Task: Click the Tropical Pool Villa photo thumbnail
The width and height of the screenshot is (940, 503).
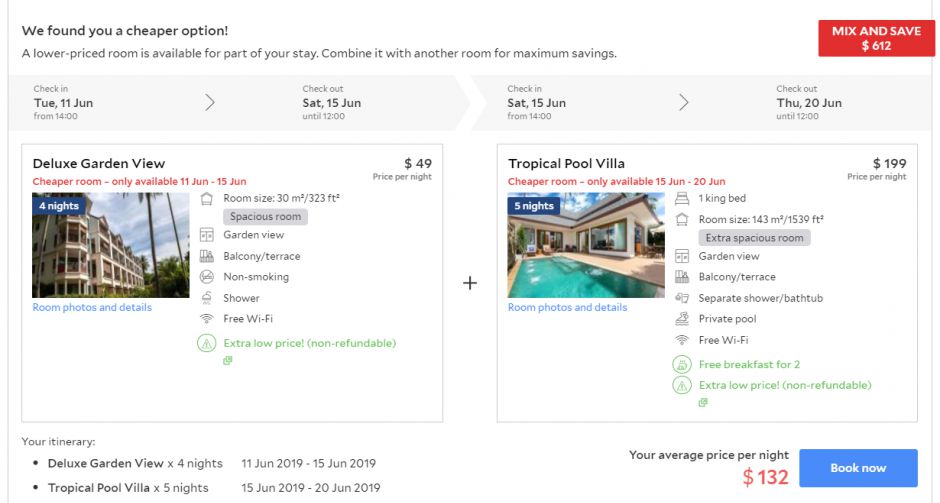Action: (x=586, y=245)
